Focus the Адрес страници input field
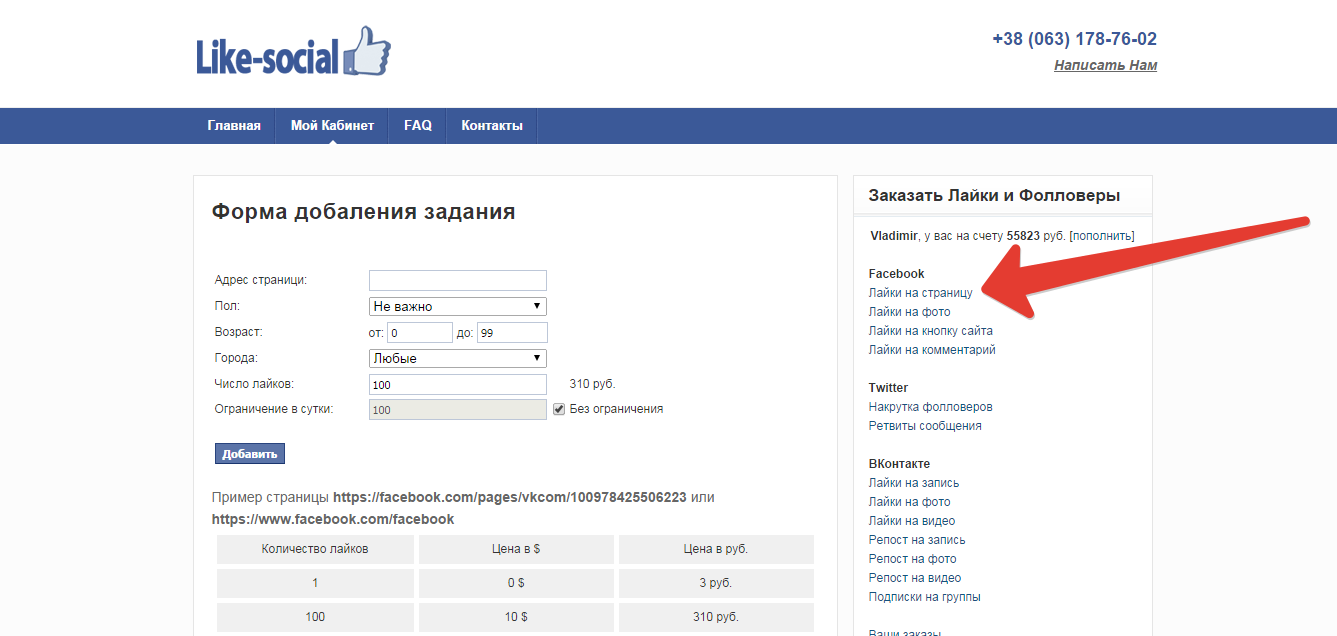Screen dimensions: 1337x636 [x=458, y=280]
